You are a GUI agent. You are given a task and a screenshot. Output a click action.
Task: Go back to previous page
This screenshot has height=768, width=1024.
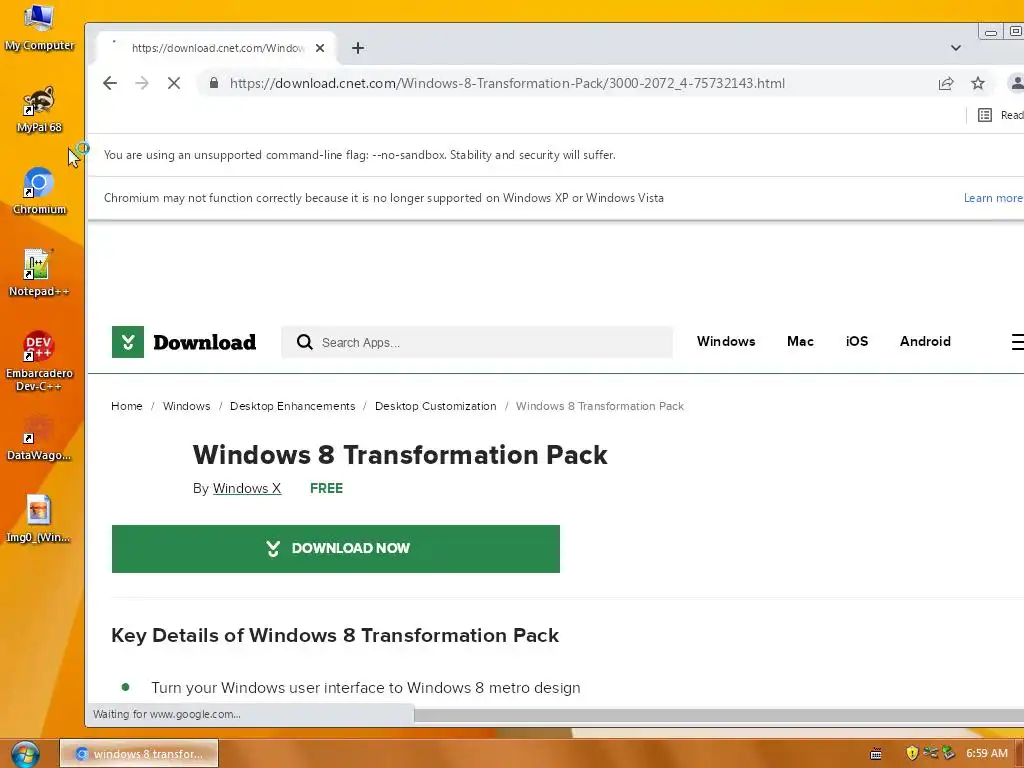tap(110, 83)
